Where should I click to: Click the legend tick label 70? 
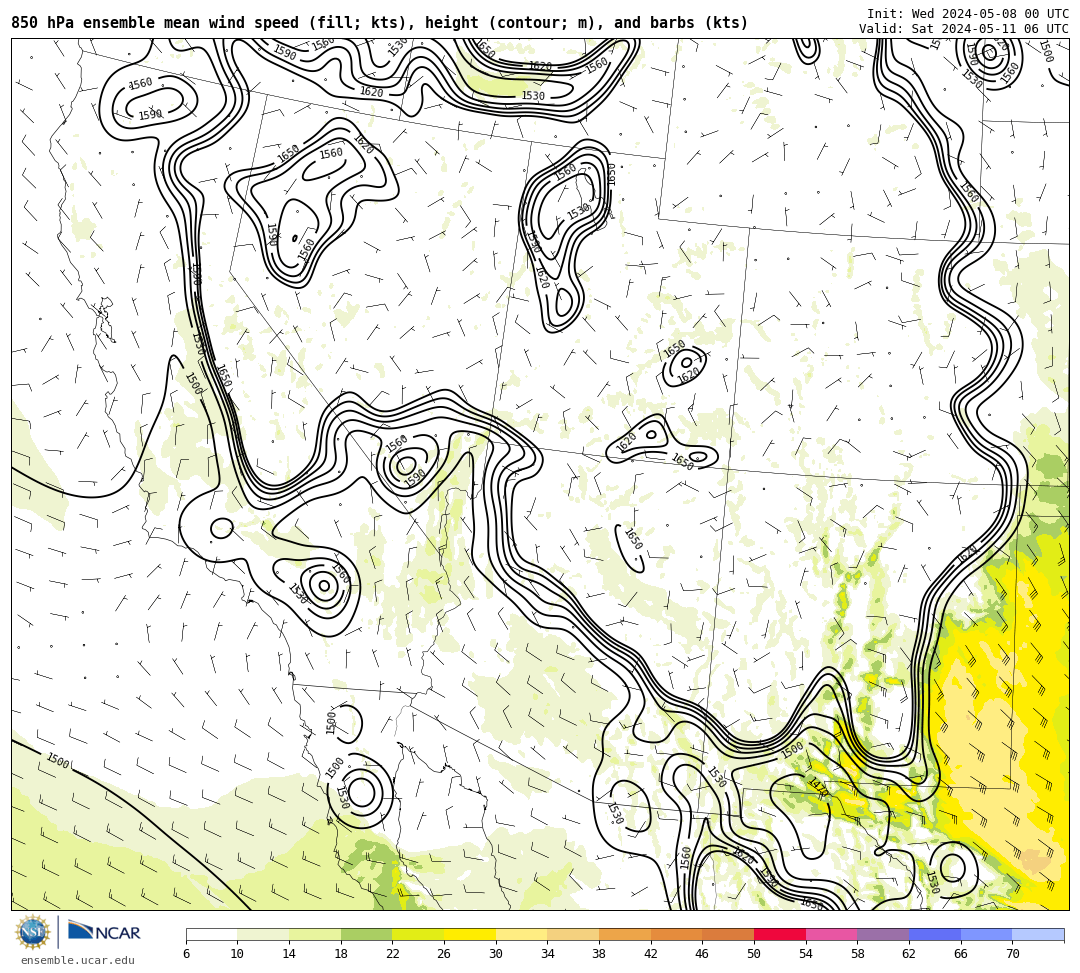click(x=1012, y=954)
